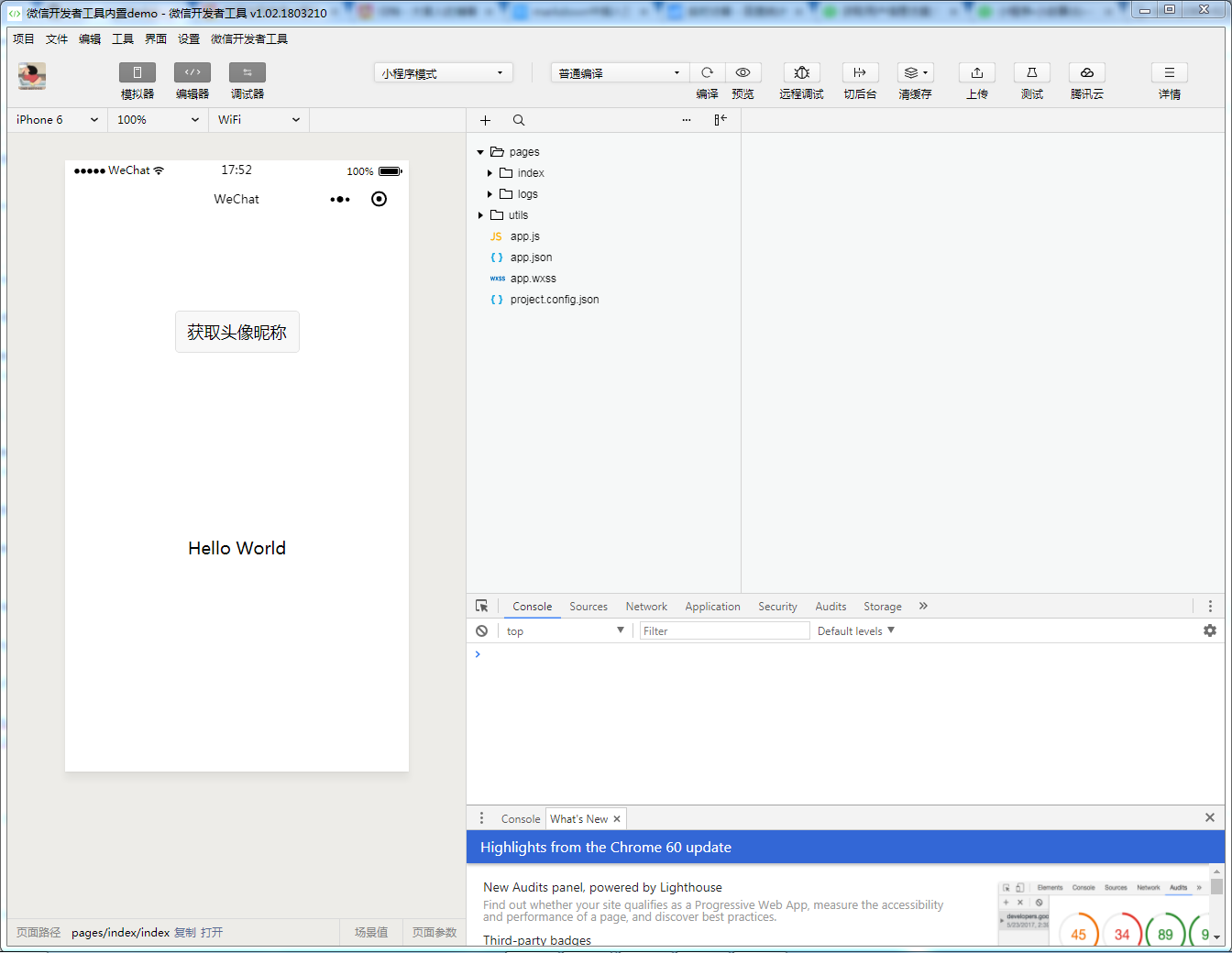Viewport: 1232px width, 953px height.
Task: Open the 微信开发者工具 menu
Action: pyautogui.click(x=249, y=39)
